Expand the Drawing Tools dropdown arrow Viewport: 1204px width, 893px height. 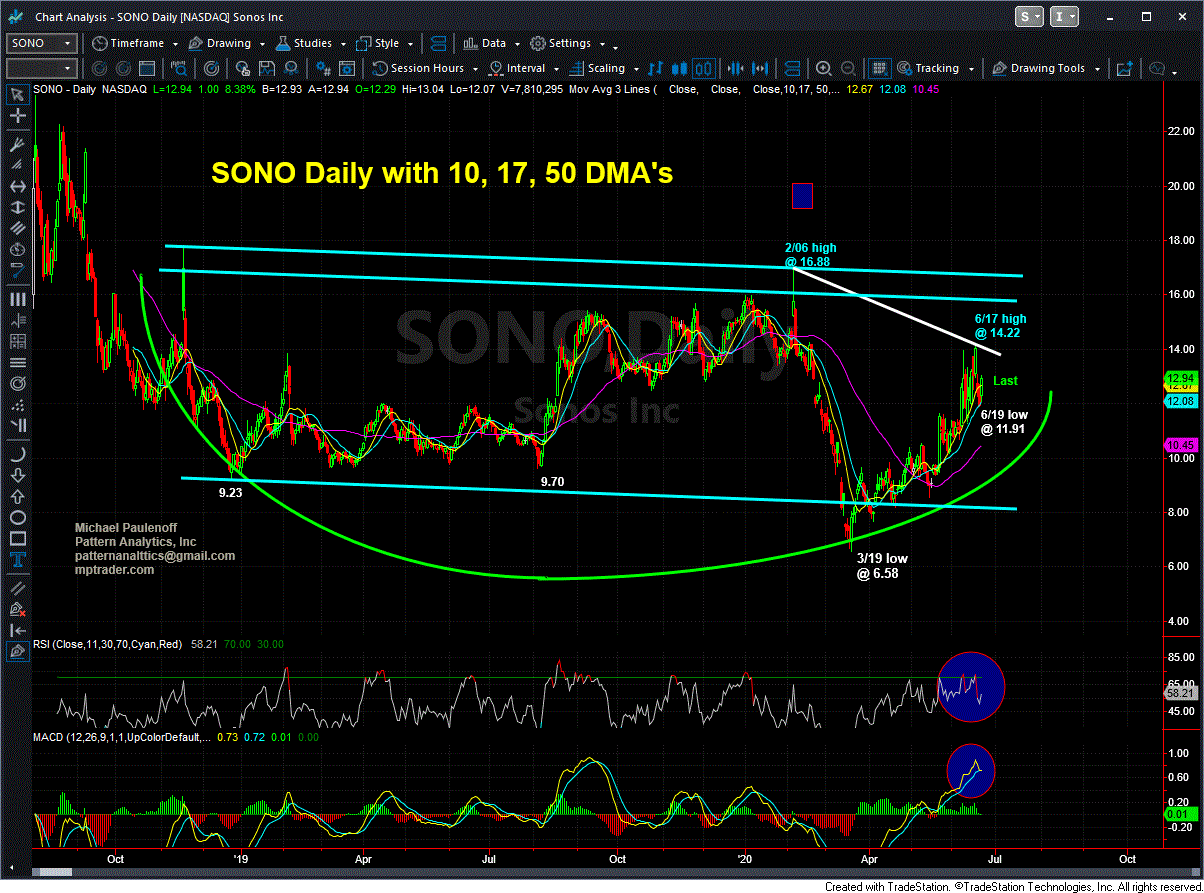(x=1097, y=69)
